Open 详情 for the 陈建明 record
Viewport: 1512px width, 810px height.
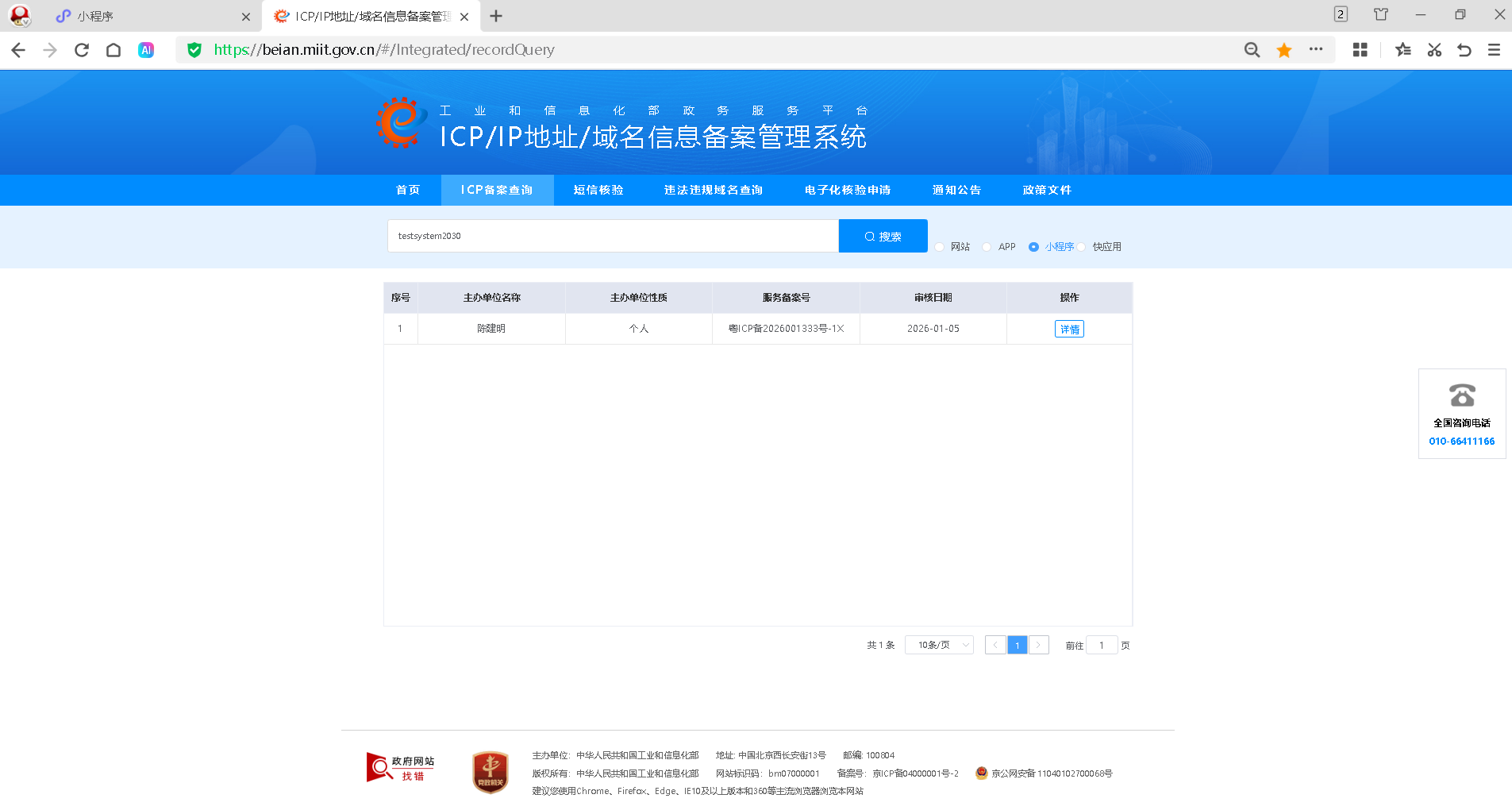point(1068,329)
